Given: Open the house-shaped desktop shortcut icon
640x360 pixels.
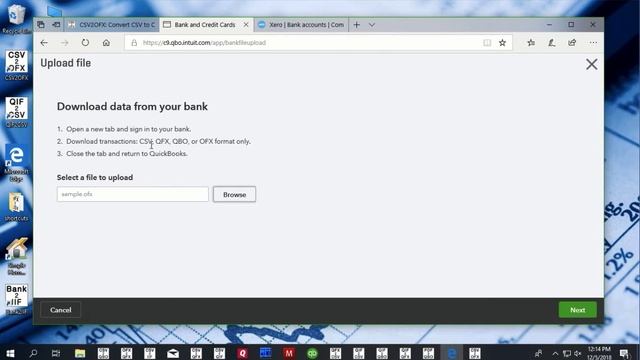Looking at the screenshot, I should 16,256.
